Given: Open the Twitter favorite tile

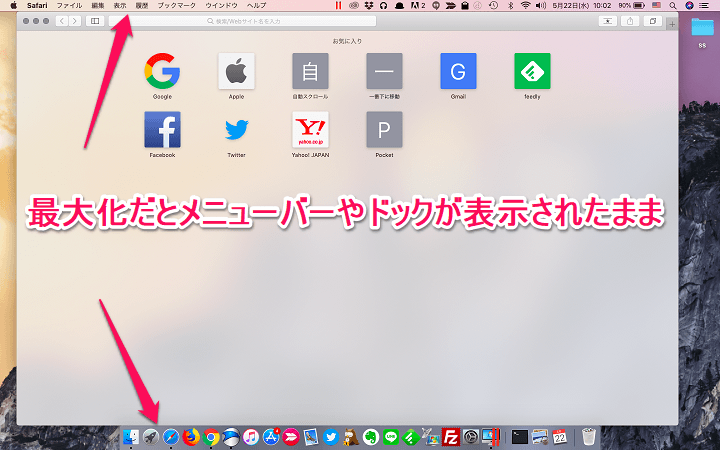Looking at the screenshot, I should tap(236, 129).
